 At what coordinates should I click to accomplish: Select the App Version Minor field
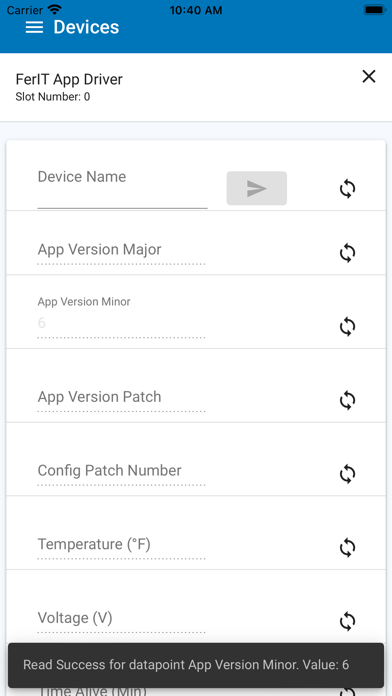coord(121,317)
